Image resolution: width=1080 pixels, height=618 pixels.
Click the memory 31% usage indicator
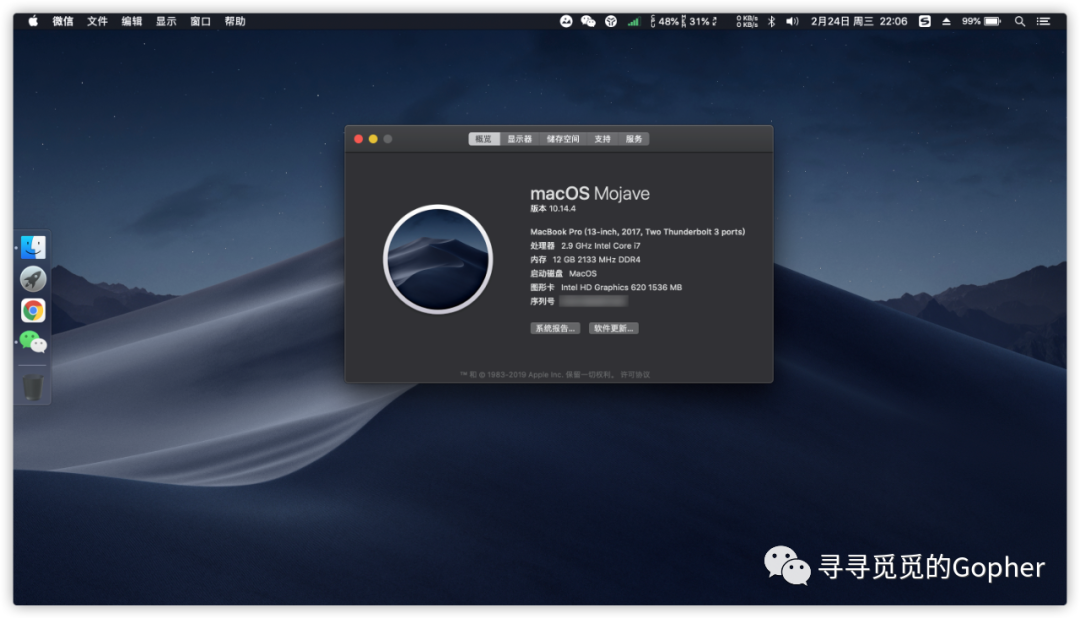pyautogui.click(x=700, y=21)
